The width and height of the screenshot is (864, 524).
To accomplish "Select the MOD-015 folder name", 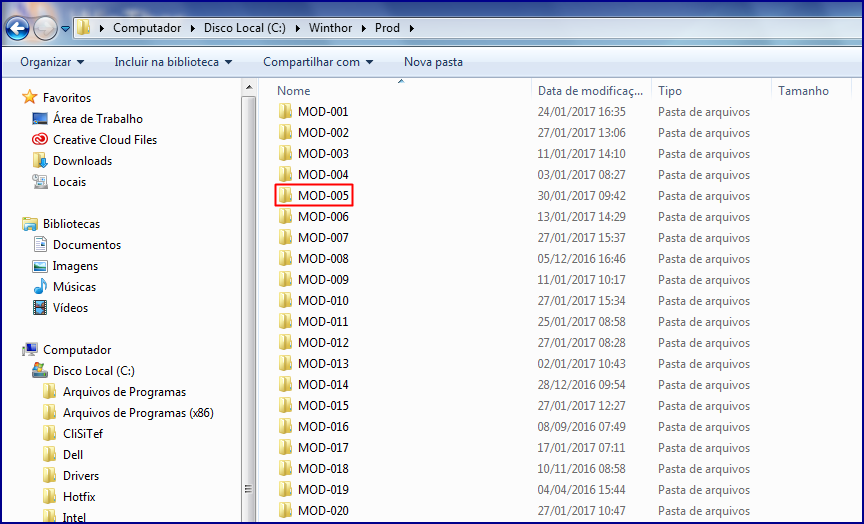I will click(323, 406).
